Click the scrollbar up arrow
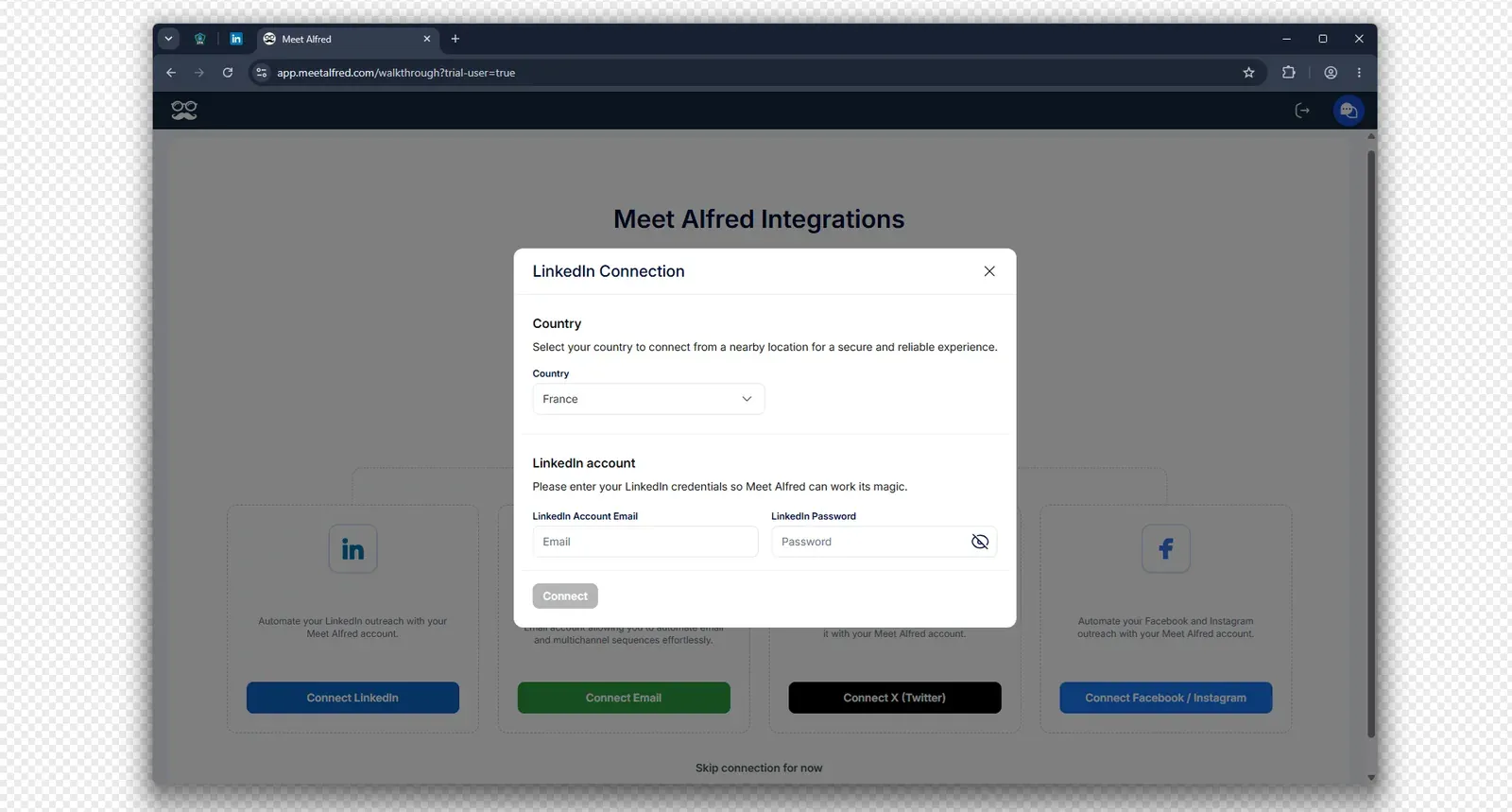This screenshot has width=1512, height=812. click(1371, 137)
